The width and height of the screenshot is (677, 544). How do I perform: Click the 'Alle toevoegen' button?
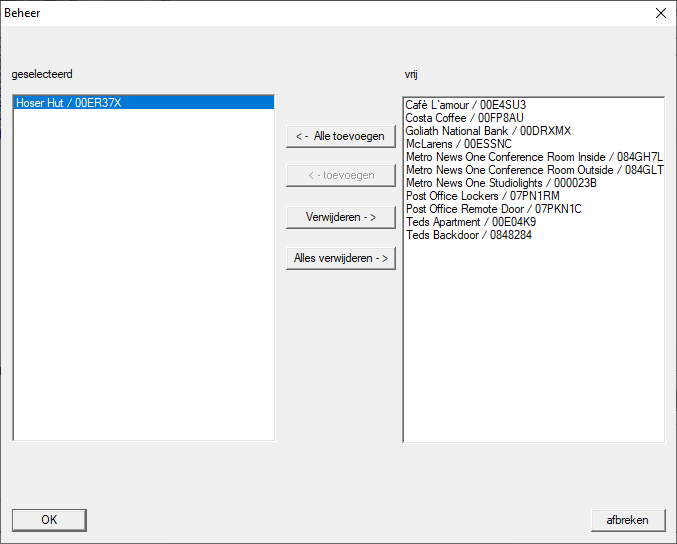340,136
